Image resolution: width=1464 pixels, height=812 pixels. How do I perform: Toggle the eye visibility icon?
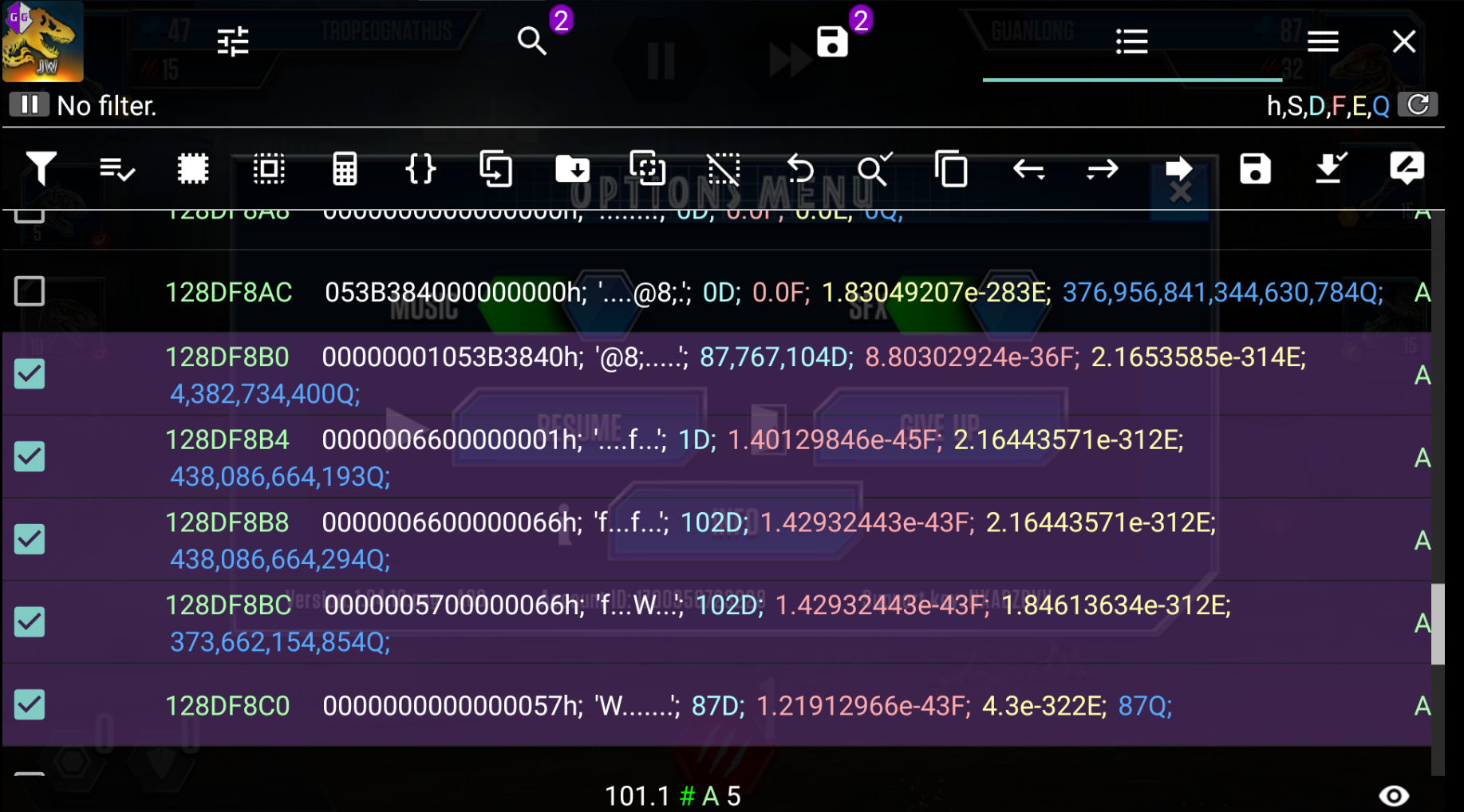[1394, 795]
